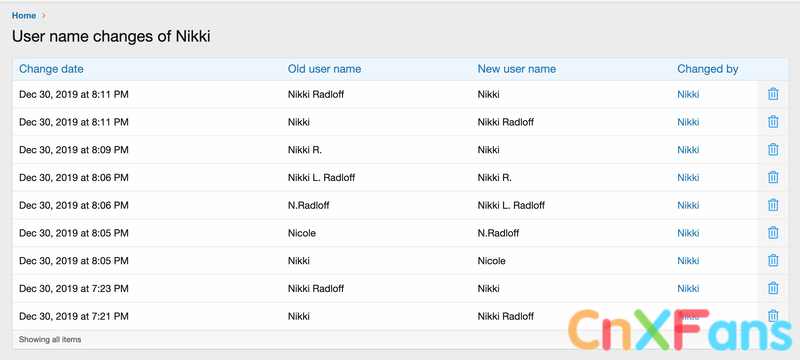Open Nikki's profile in the 7:23 PM row

[688, 289]
